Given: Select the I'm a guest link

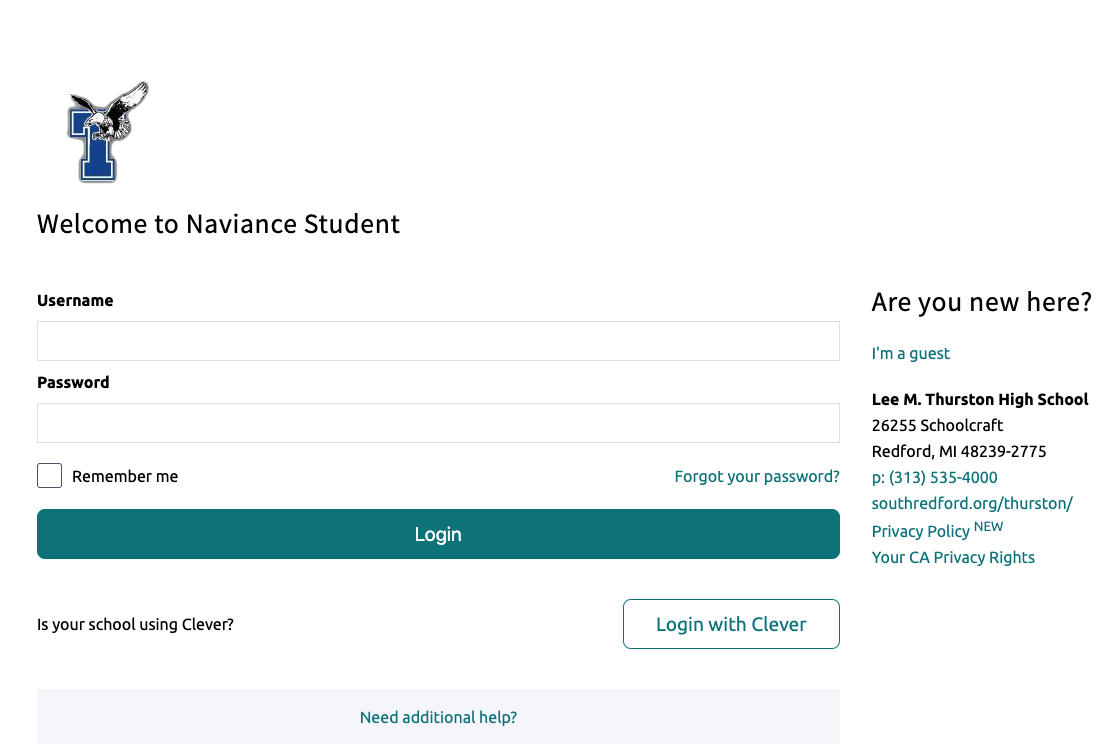Looking at the screenshot, I should pos(910,353).
